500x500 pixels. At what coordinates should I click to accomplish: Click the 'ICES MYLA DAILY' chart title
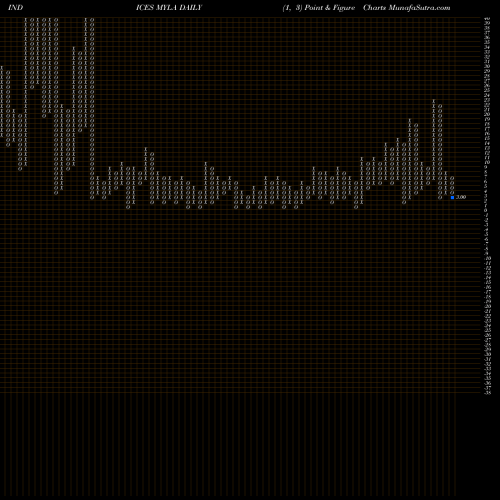pos(169,8)
